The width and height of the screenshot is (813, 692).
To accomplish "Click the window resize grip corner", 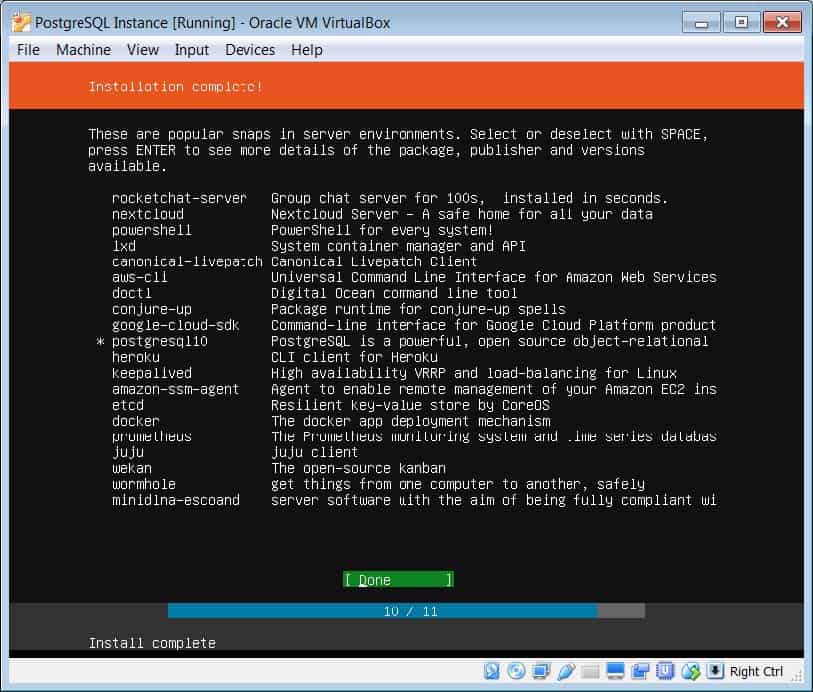I will coord(796,675).
